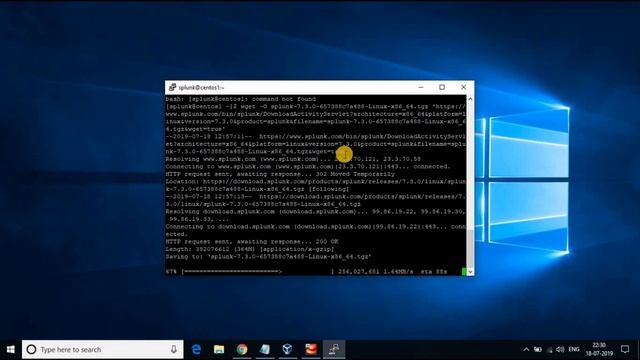This screenshot has height=360, width=640.
Task: Select the PuTTY taskbar button
Action: [x=334, y=349]
